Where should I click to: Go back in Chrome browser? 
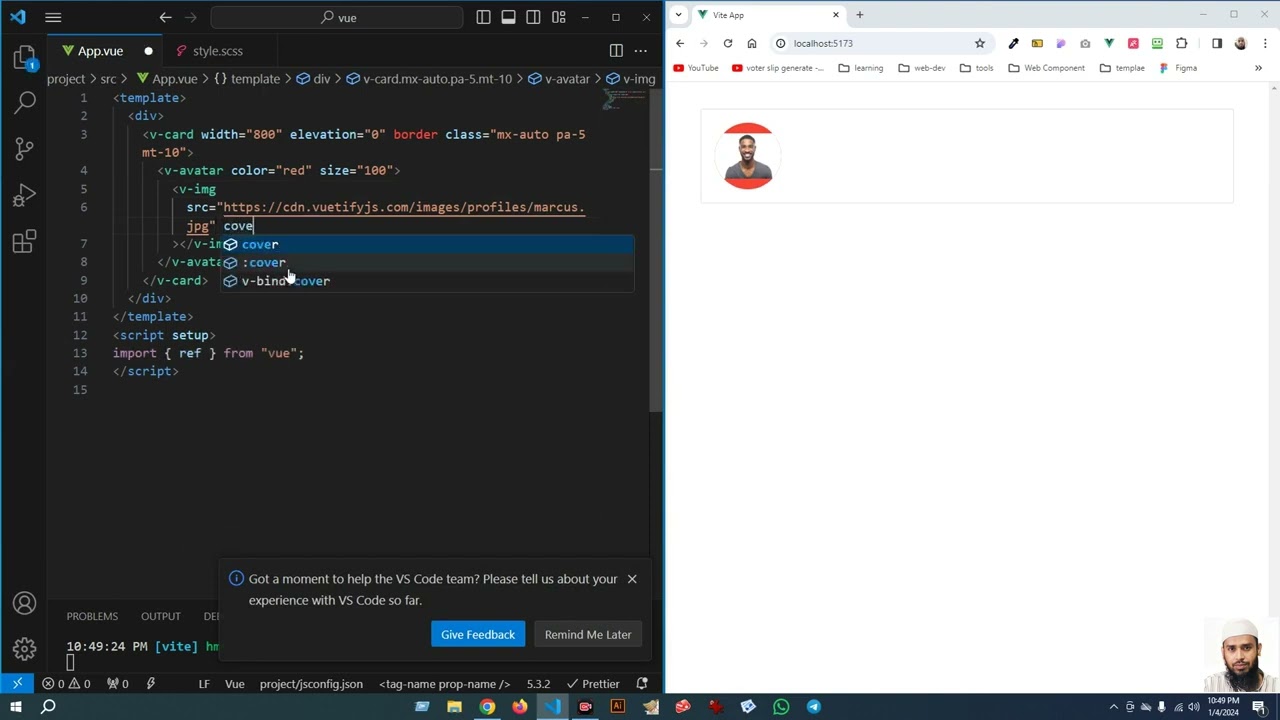[x=680, y=43]
